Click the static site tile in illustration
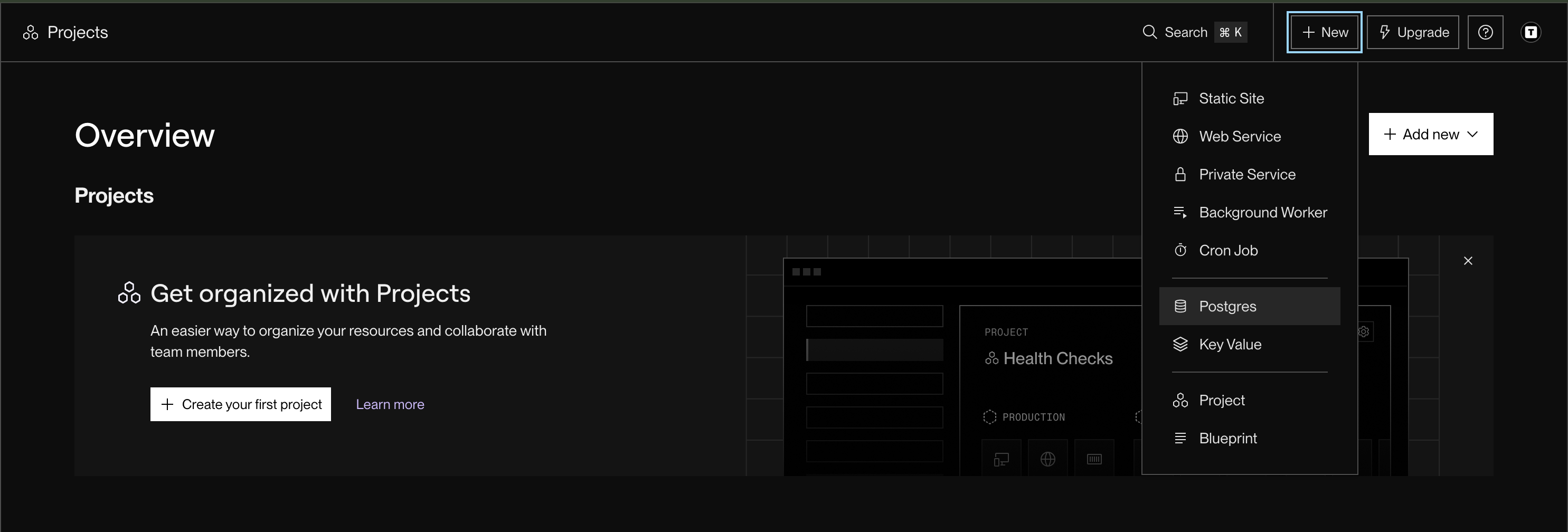 [x=1000, y=459]
